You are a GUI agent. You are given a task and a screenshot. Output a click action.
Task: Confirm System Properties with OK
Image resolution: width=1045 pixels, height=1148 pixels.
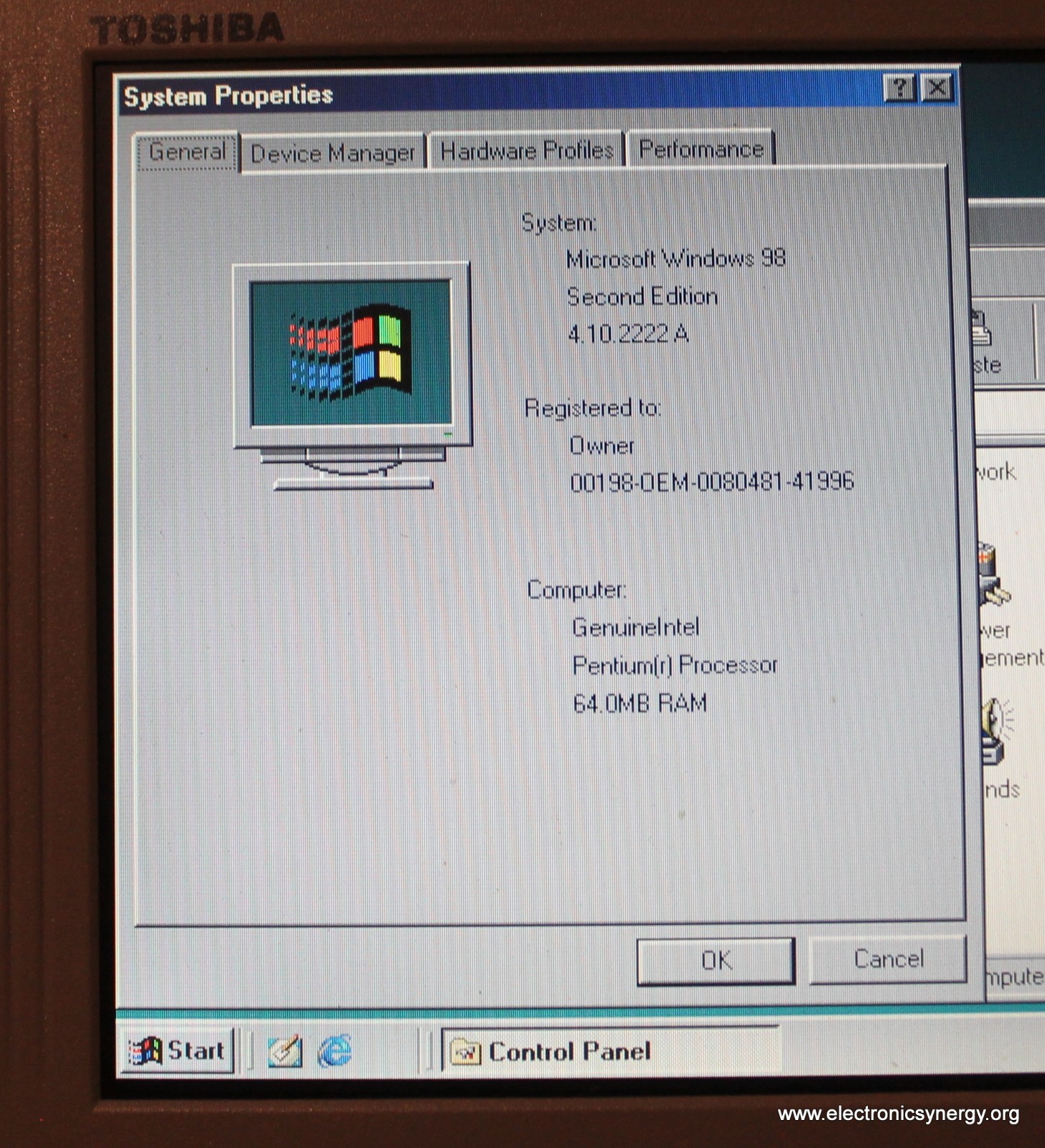[716, 960]
